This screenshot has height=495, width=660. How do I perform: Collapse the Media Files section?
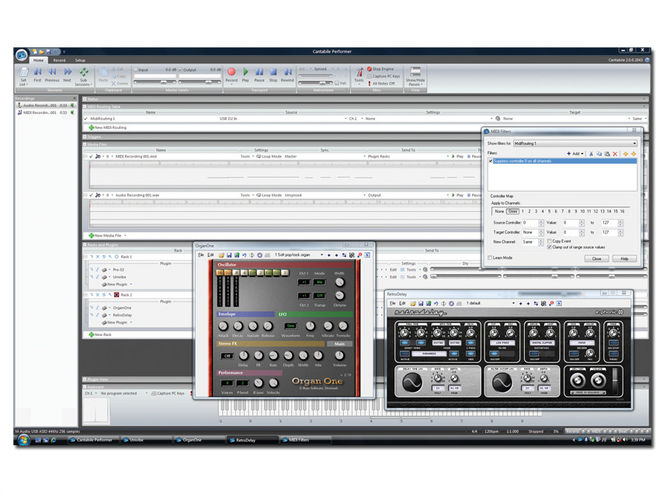coord(85,144)
